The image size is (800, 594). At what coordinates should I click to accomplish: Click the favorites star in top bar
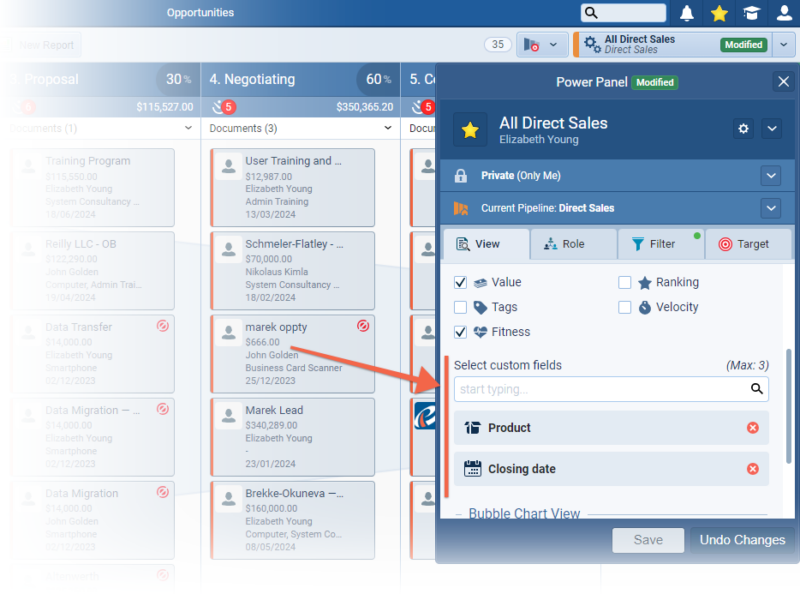pyautogui.click(x=719, y=13)
